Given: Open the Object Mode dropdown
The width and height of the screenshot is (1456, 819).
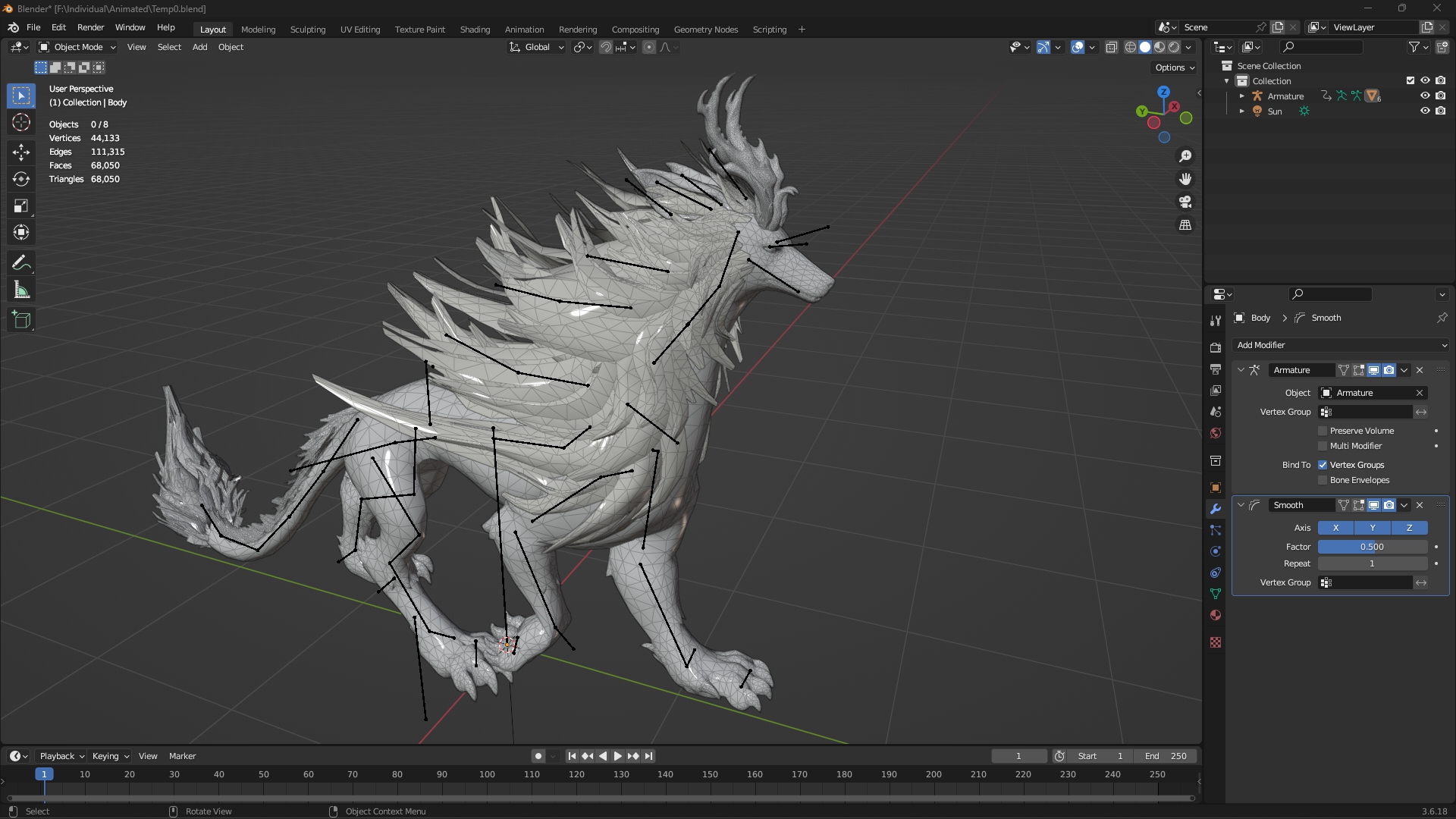Looking at the screenshot, I should coord(77,47).
